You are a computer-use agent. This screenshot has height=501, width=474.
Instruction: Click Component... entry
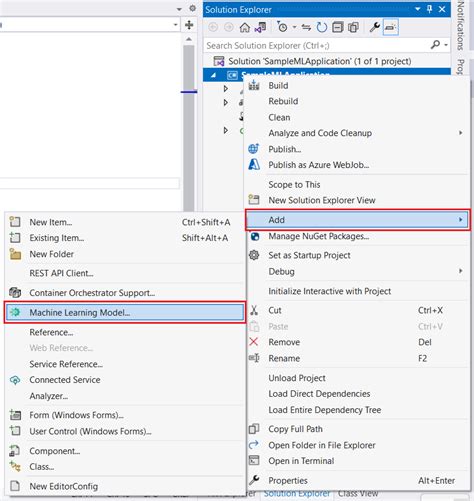[125, 451]
